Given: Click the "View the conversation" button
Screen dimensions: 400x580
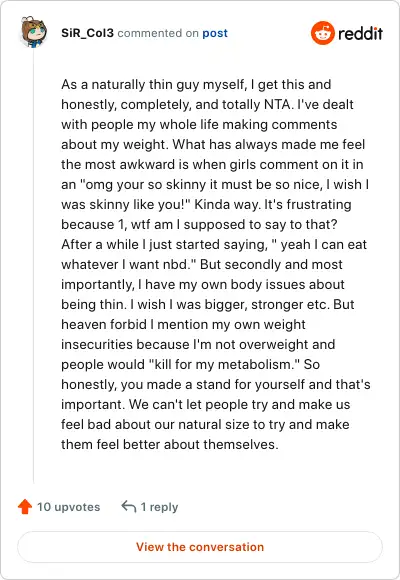Looking at the screenshot, I should [200, 547].
